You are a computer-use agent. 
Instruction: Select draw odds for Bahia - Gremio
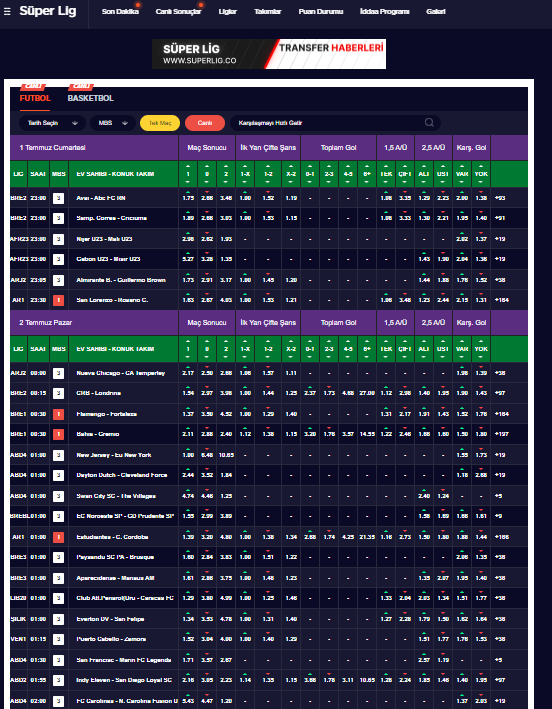tap(207, 434)
